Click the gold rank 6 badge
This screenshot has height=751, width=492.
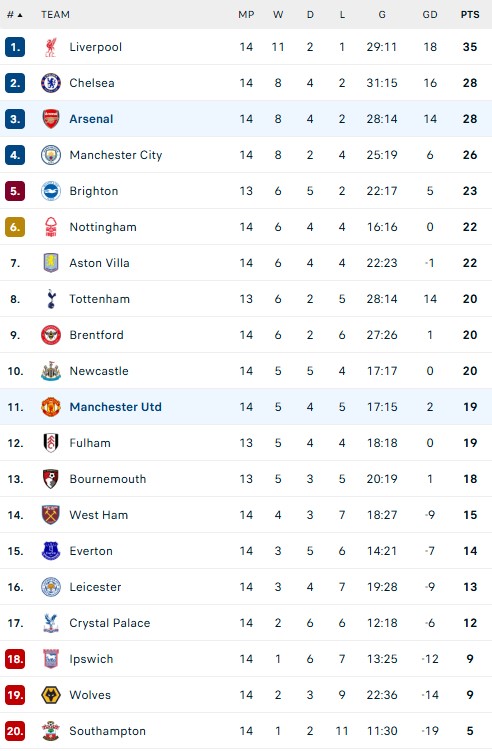coord(15,227)
